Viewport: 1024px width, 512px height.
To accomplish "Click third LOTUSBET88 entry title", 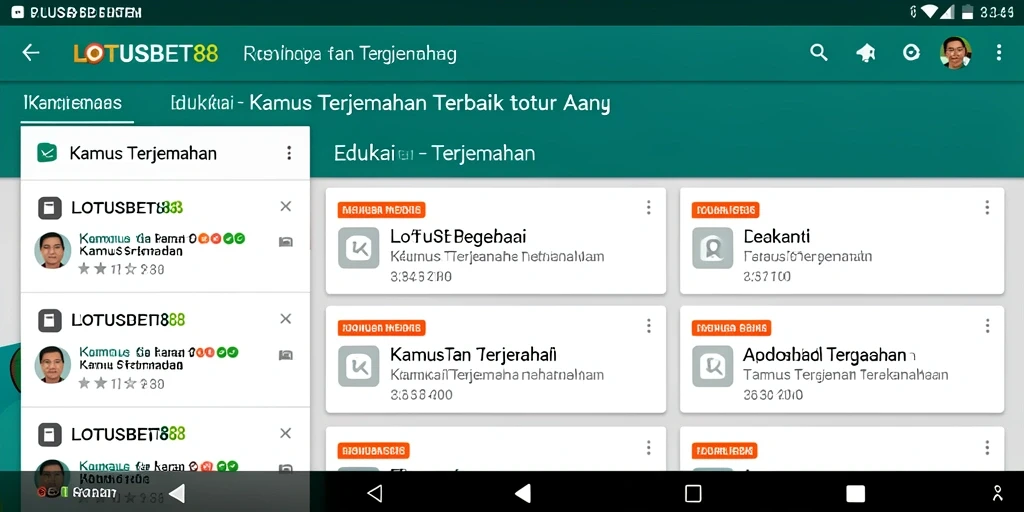I will (128, 434).
